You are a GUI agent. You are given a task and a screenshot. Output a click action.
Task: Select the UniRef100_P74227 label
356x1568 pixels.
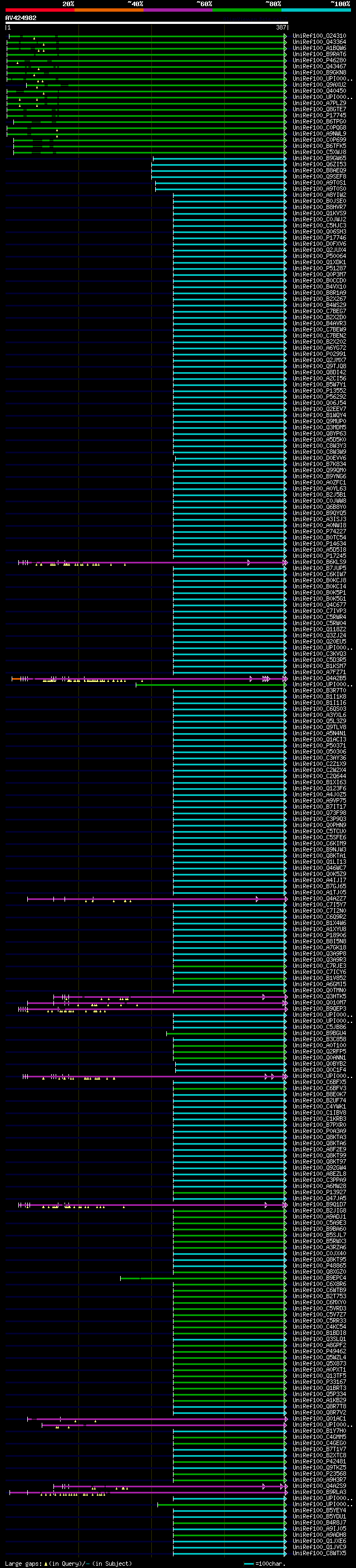(x=319, y=531)
